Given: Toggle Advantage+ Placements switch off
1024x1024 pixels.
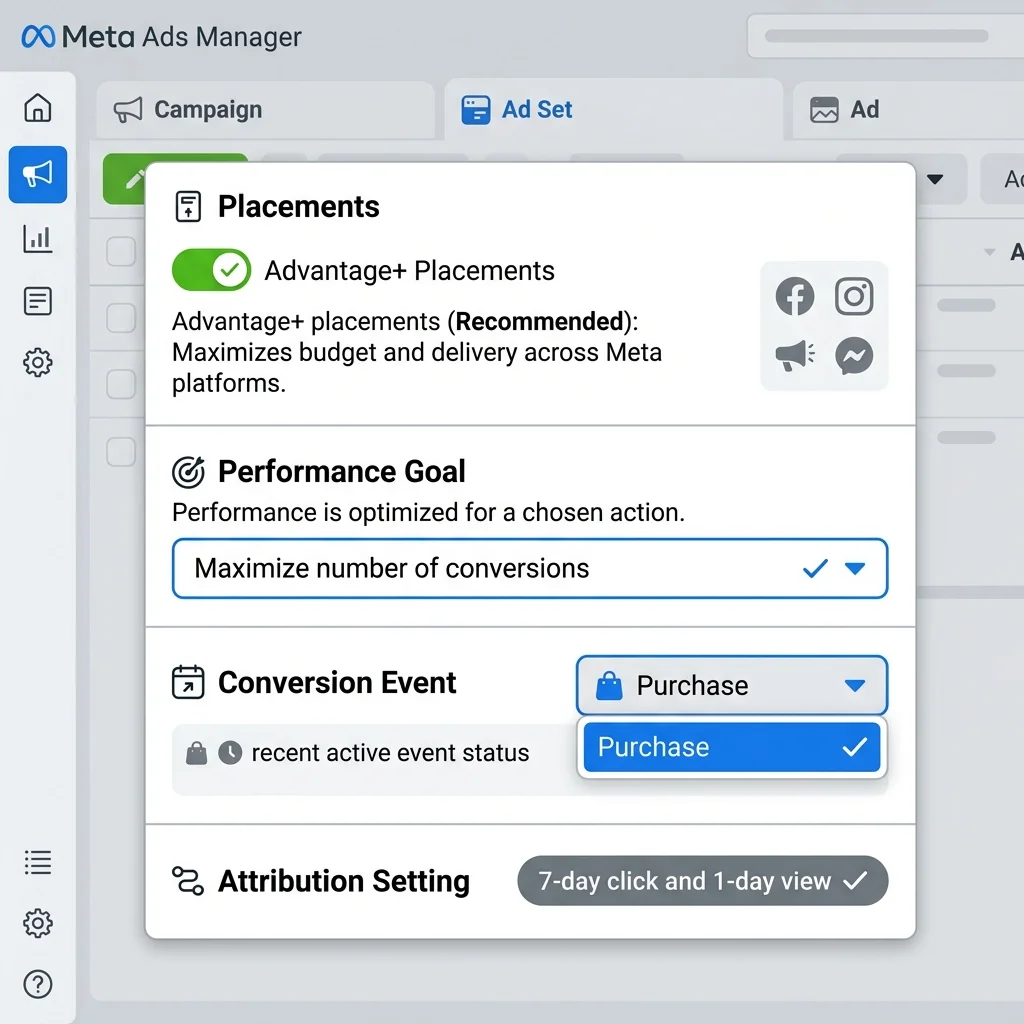Looking at the screenshot, I should (212, 270).
